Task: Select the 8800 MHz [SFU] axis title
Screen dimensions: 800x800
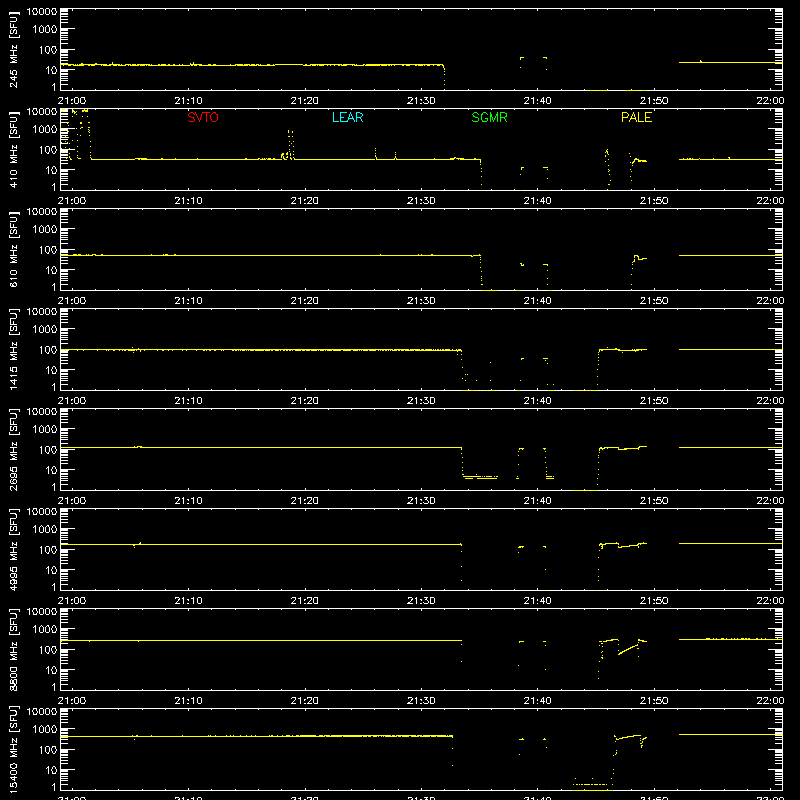Action: (x=14, y=650)
